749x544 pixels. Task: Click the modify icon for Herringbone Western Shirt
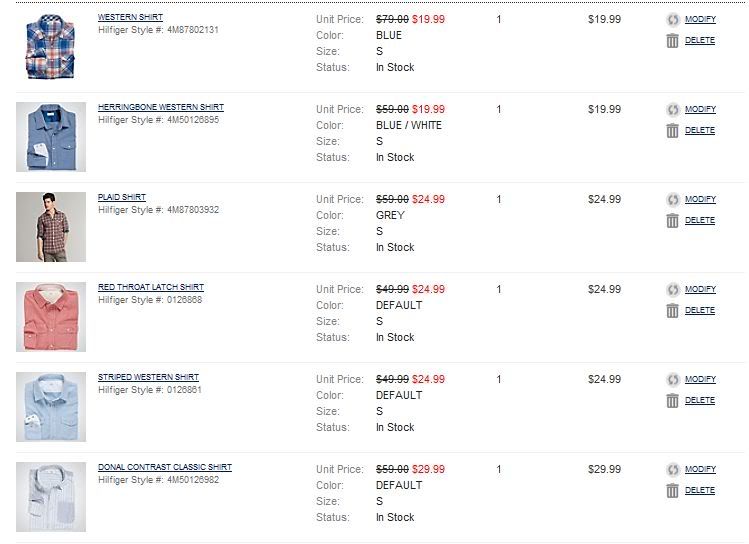673,110
